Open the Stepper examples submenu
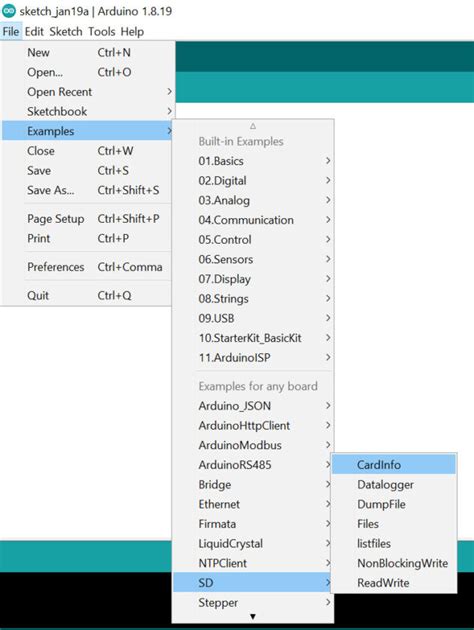Image resolution: width=474 pixels, height=630 pixels. [253, 603]
